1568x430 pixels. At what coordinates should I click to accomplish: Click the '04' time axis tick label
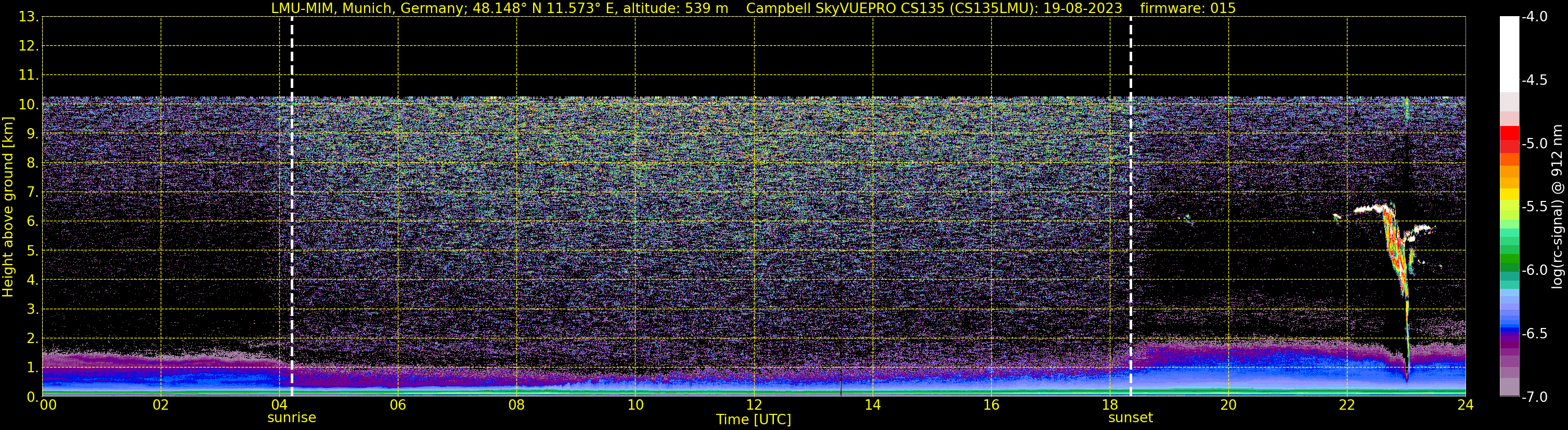click(279, 405)
